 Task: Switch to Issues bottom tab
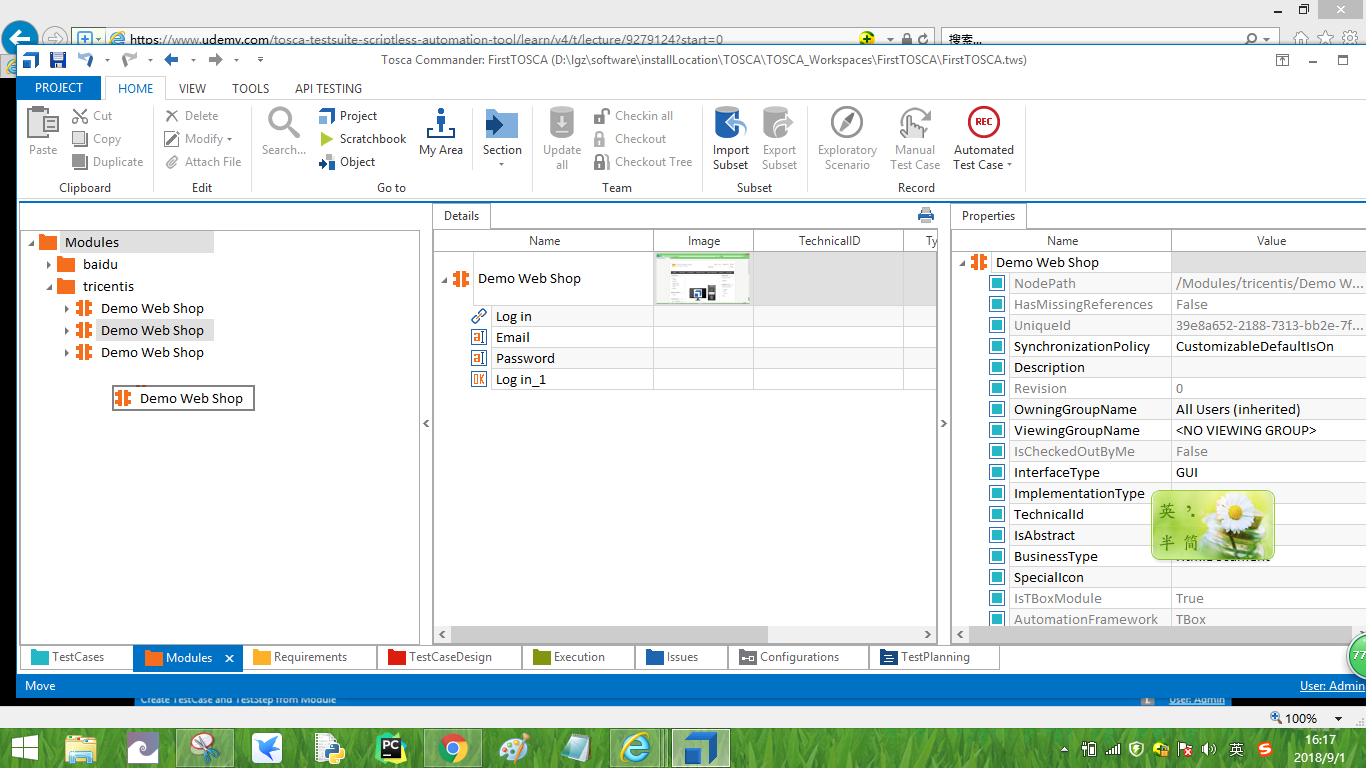click(681, 657)
